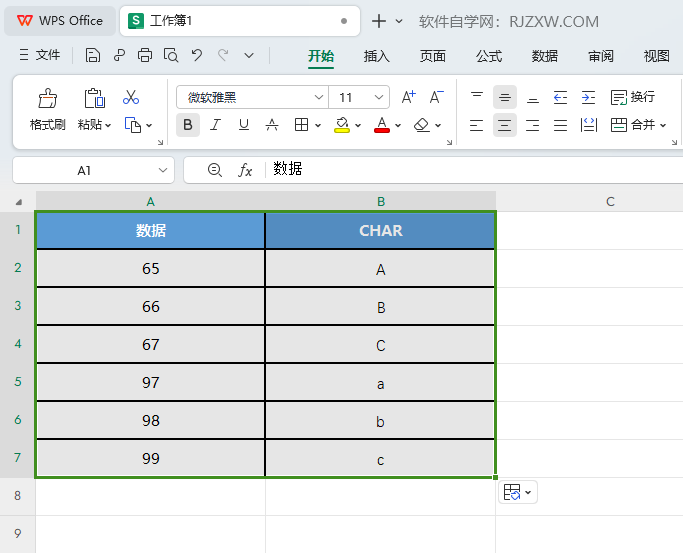Click the Redo arrow
The width and height of the screenshot is (683, 553).
tap(223, 55)
